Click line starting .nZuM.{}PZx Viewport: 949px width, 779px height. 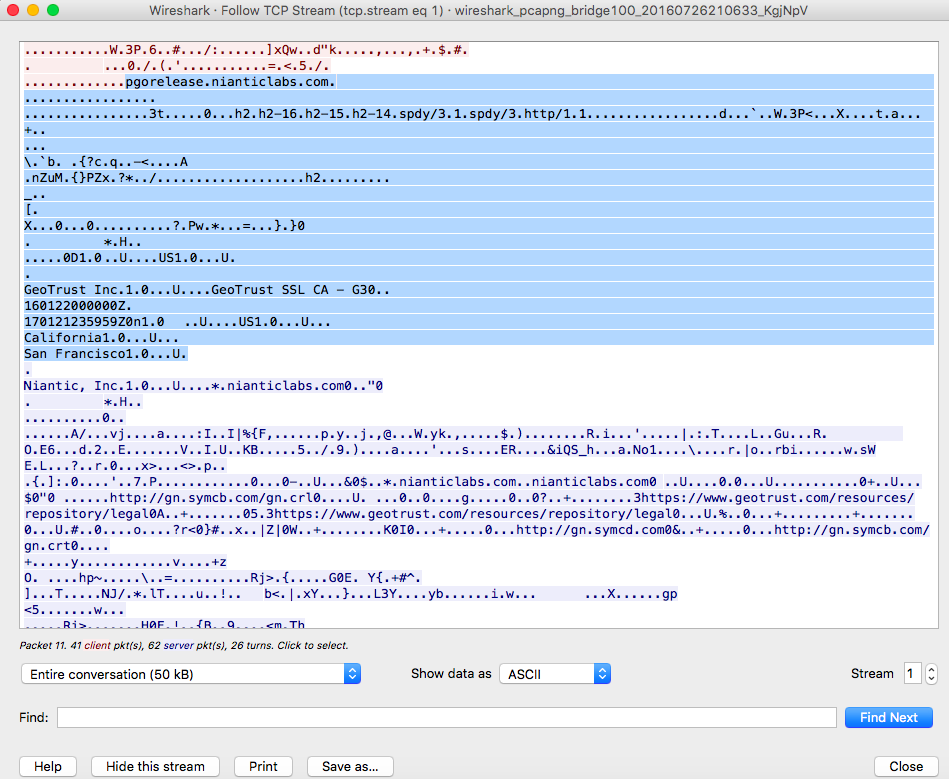(206, 178)
